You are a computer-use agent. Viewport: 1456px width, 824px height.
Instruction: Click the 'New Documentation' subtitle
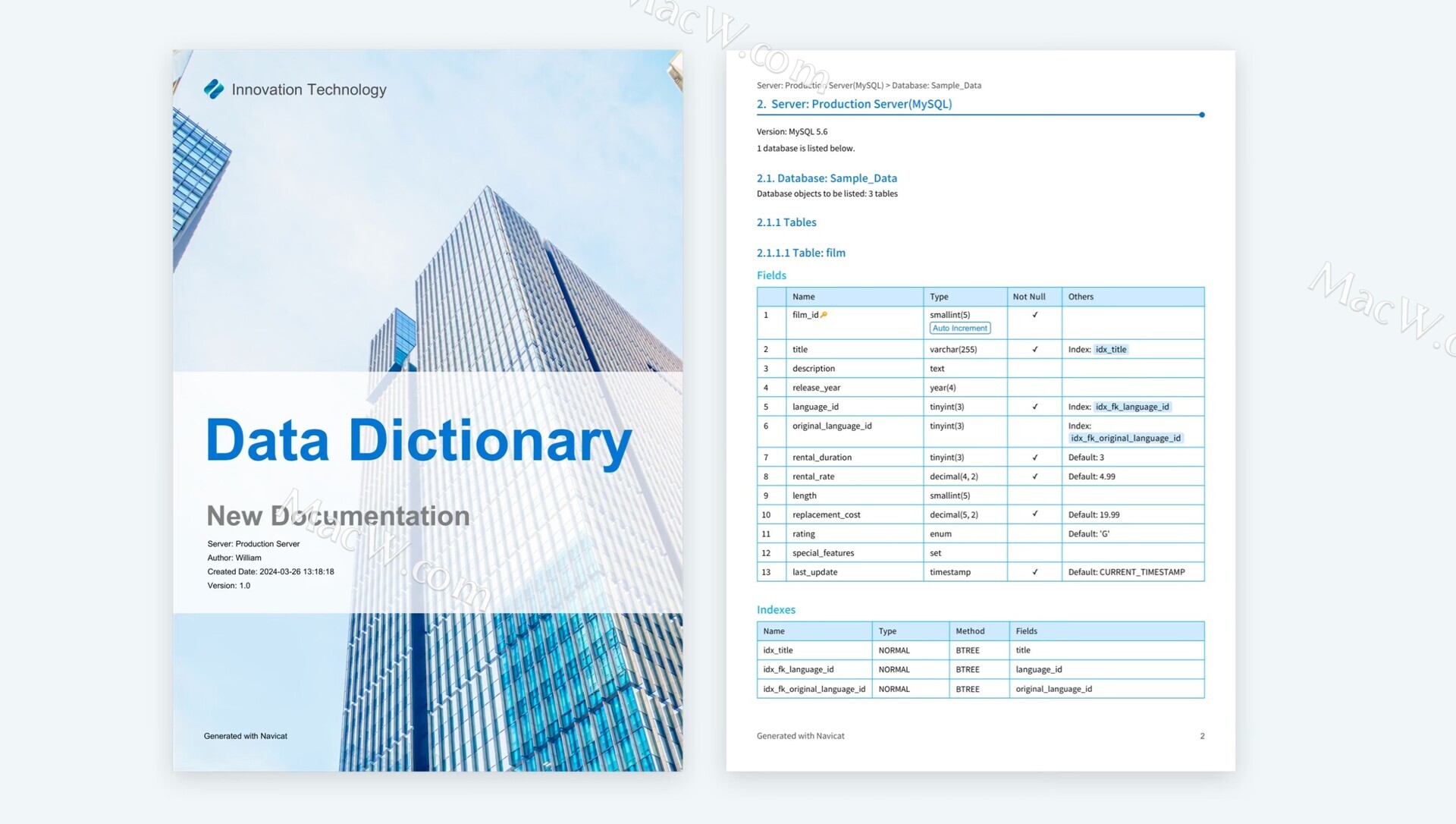tap(338, 516)
